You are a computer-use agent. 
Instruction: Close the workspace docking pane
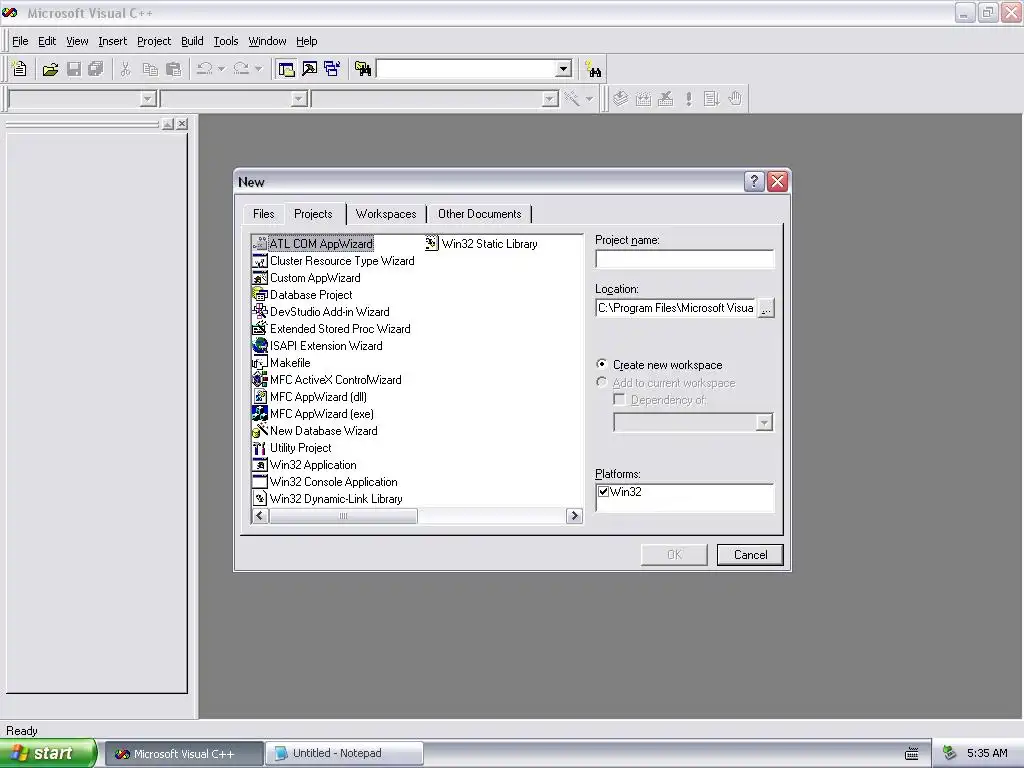[182, 123]
